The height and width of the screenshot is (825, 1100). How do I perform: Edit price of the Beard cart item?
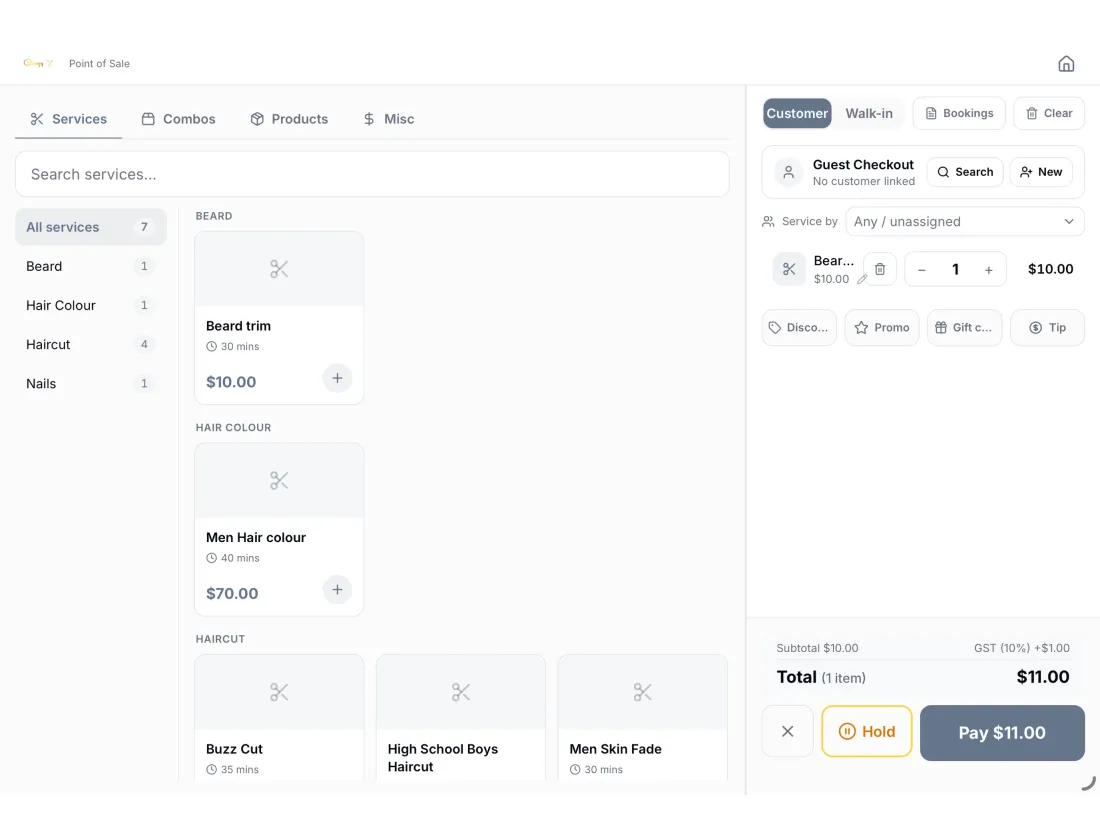[862, 279]
